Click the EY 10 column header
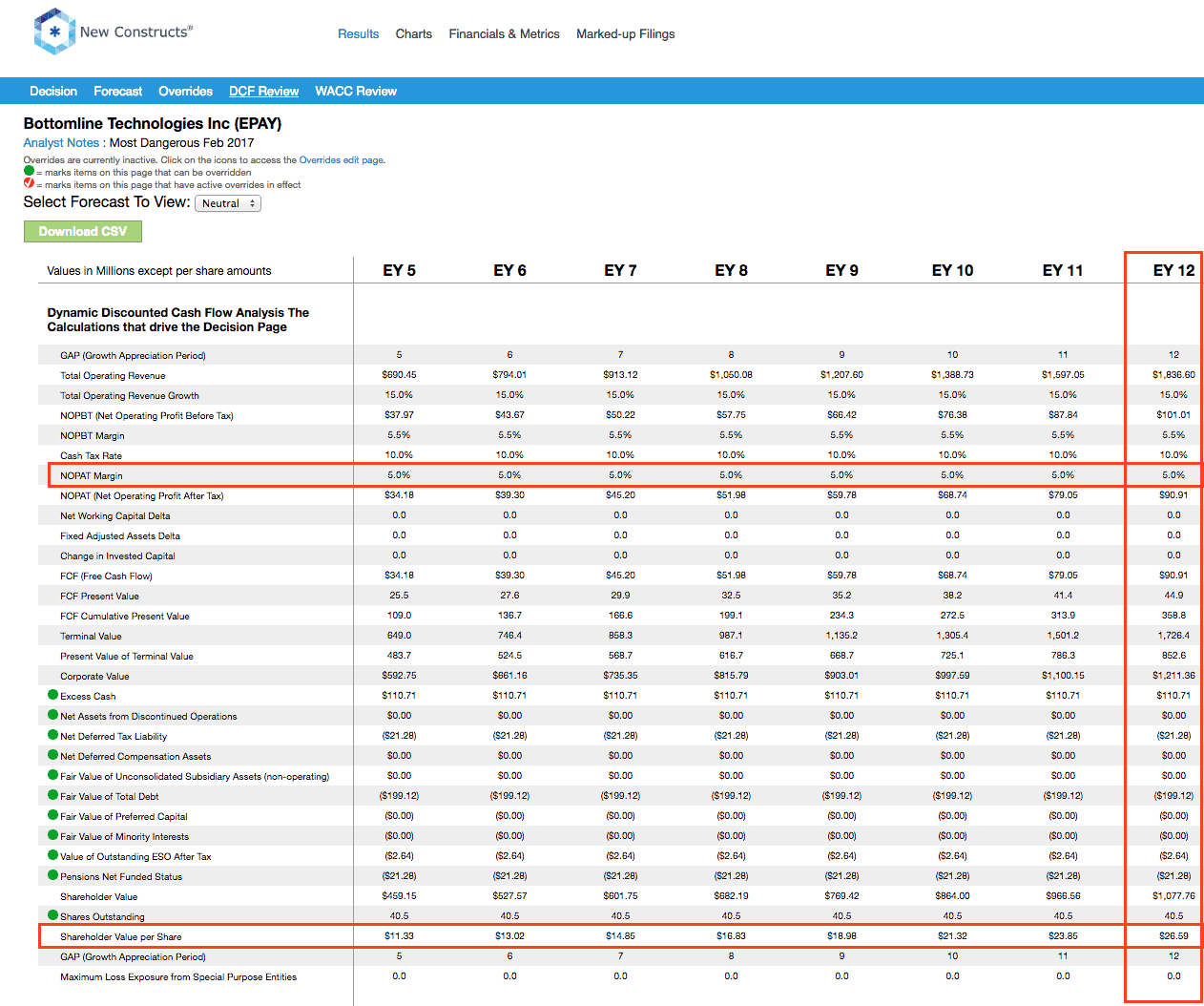 tap(953, 270)
